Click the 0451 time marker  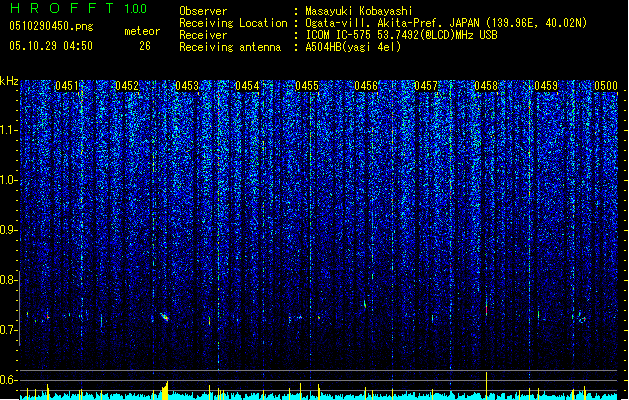tap(67, 86)
